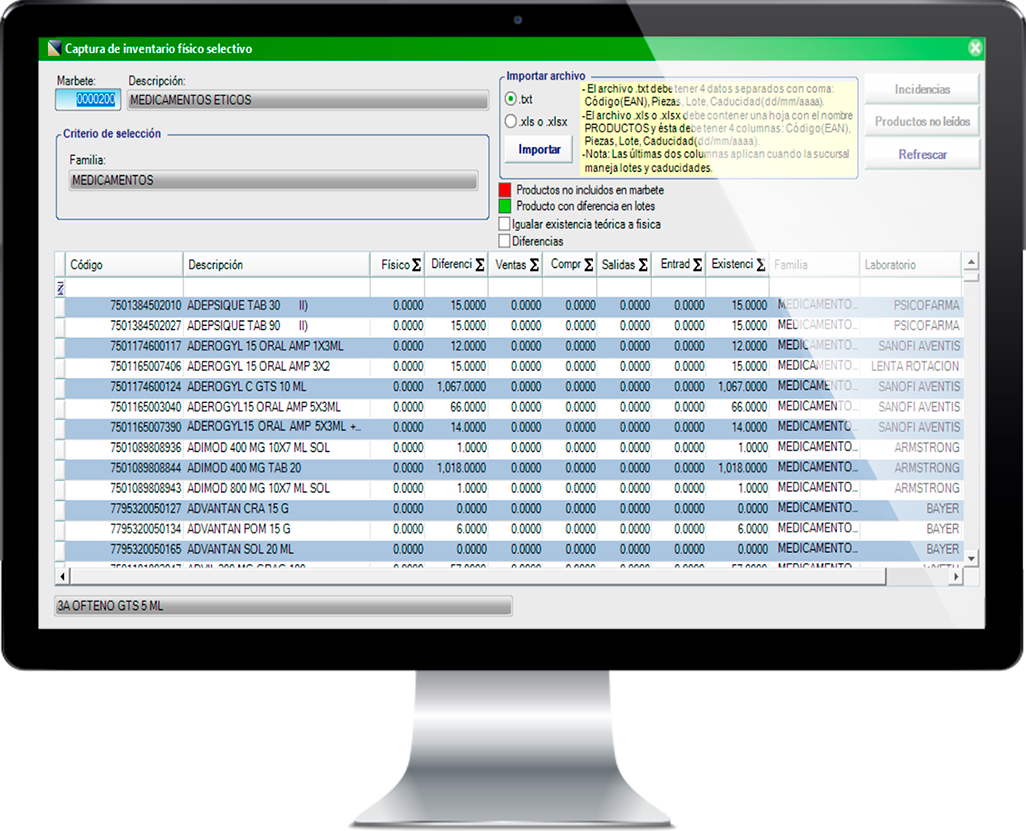The height and width of the screenshot is (831, 1026).
Task: Click the red Productos no incluidos swatch
Action: 505,190
